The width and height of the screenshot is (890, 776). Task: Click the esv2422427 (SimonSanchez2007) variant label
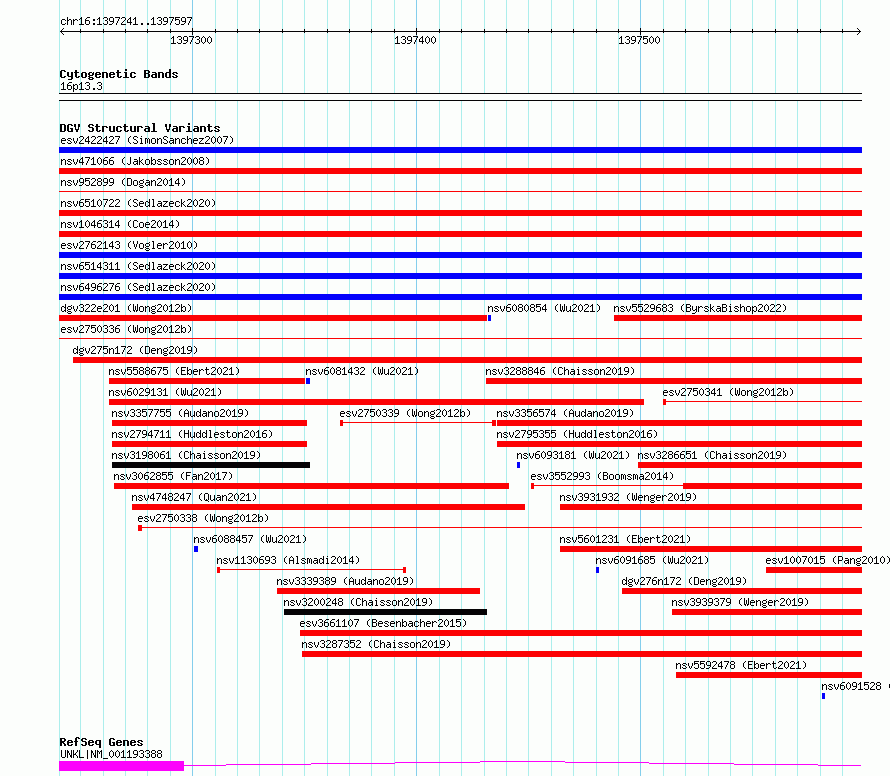click(147, 140)
